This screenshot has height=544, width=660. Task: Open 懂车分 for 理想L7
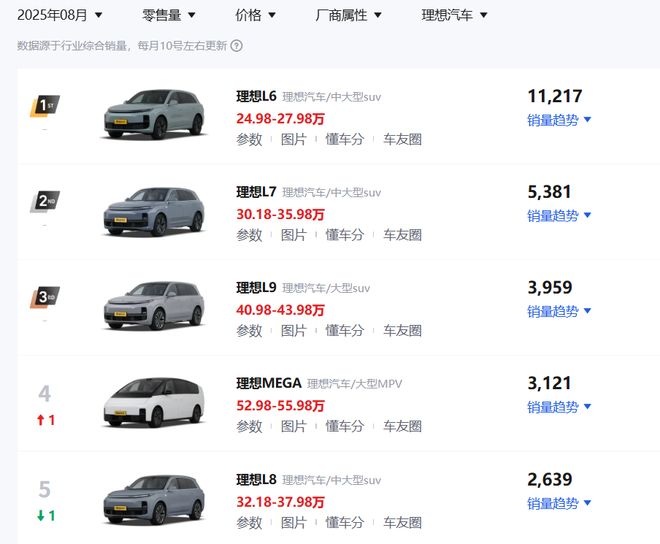point(345,235)
